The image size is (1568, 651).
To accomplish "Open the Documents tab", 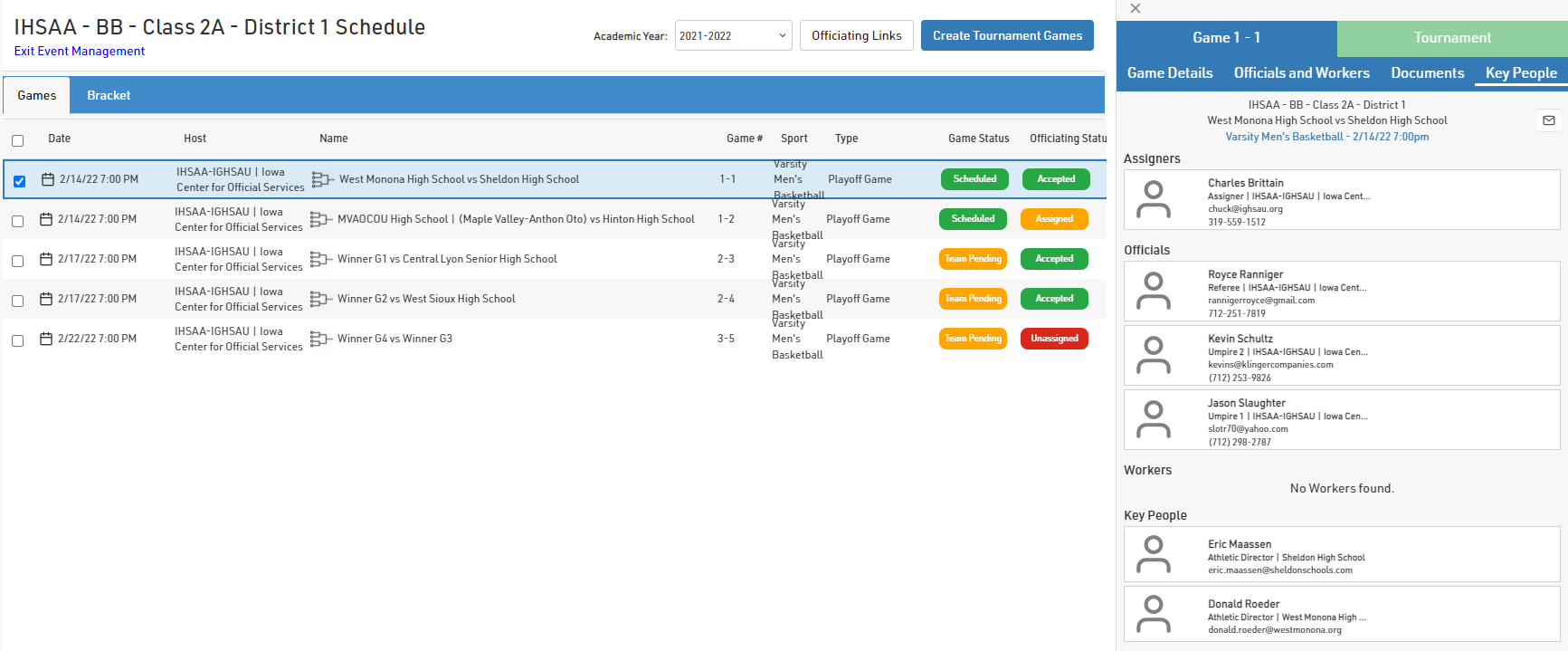I will (1427, 73).
